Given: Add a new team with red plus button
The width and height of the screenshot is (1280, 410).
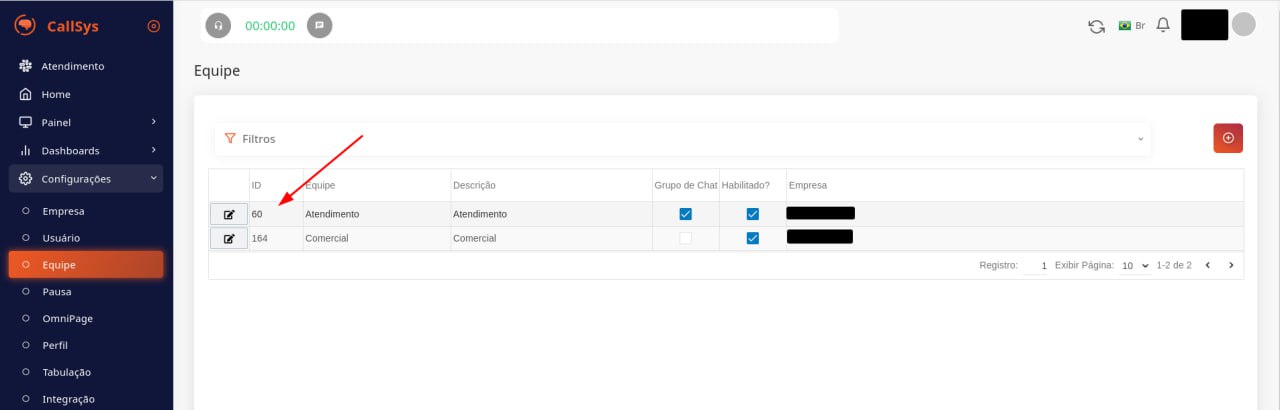Looking at the screenshot, I should click(x=1228, y=138).
